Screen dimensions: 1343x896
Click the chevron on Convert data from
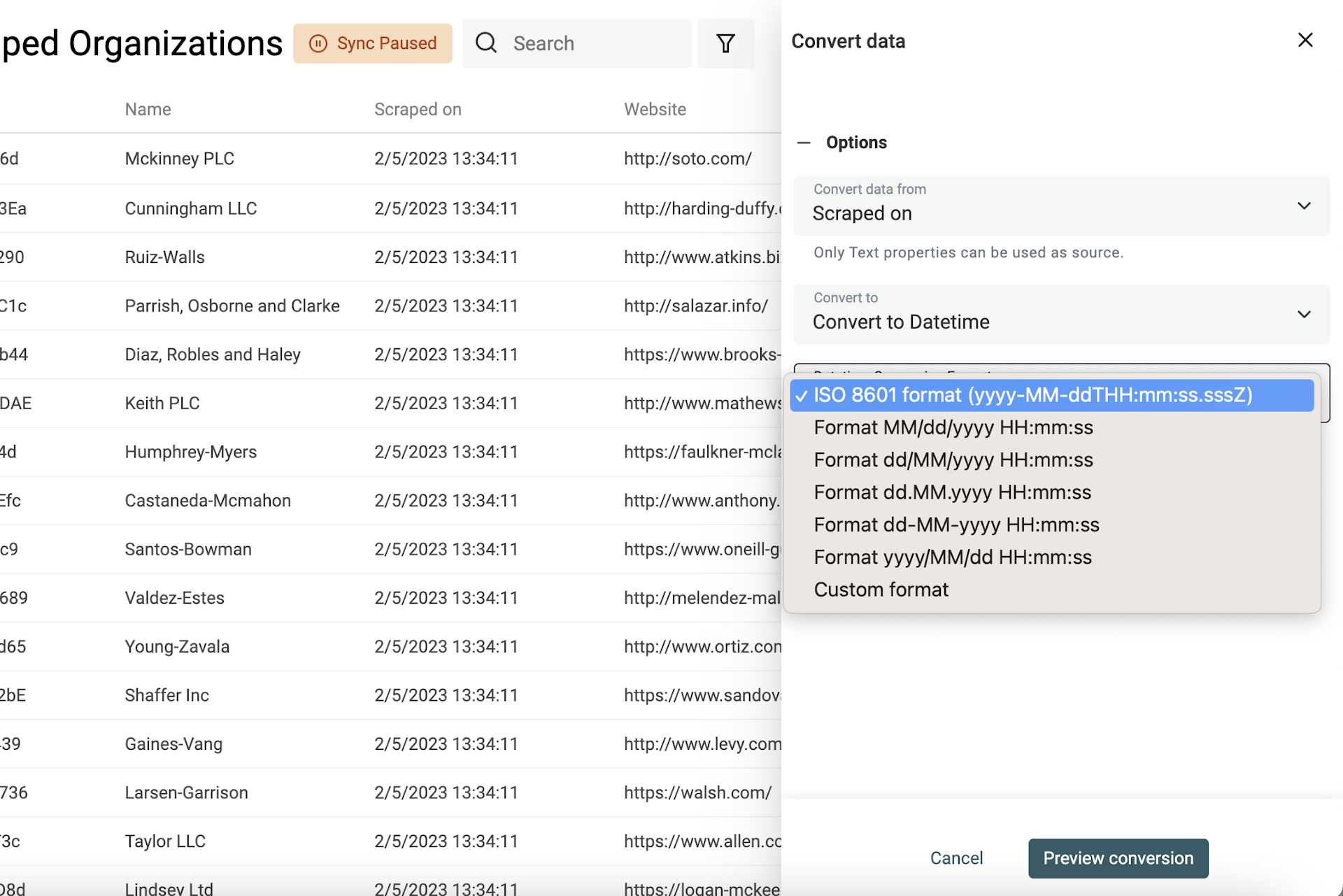coord(1303,206)
